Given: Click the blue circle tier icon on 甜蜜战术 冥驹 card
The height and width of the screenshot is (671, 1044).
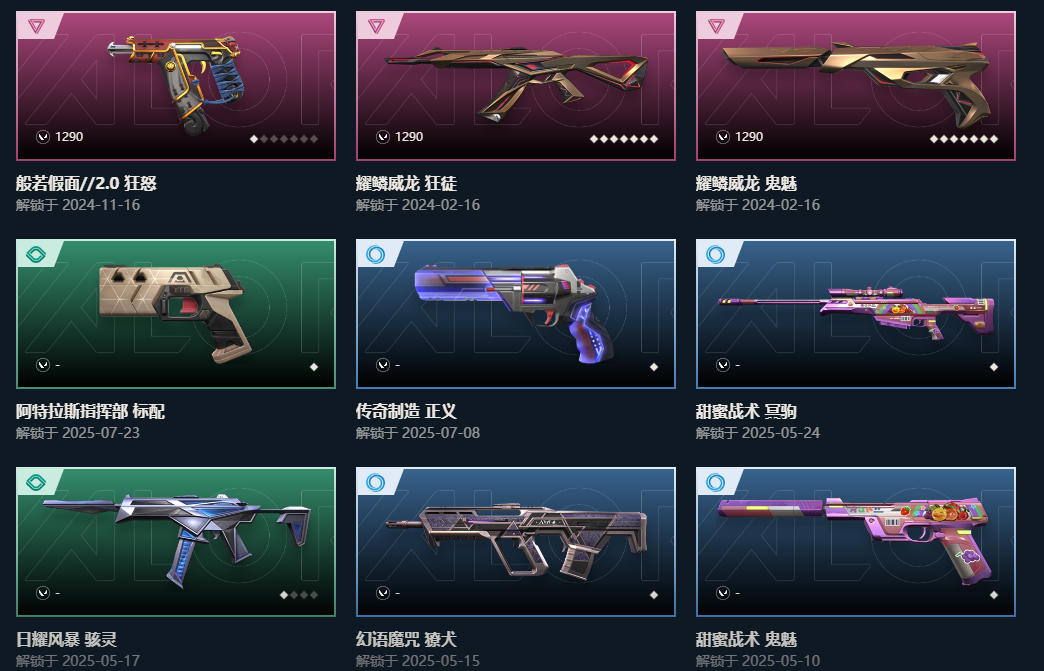Looking at the screenshot, I should click(716, 254).
